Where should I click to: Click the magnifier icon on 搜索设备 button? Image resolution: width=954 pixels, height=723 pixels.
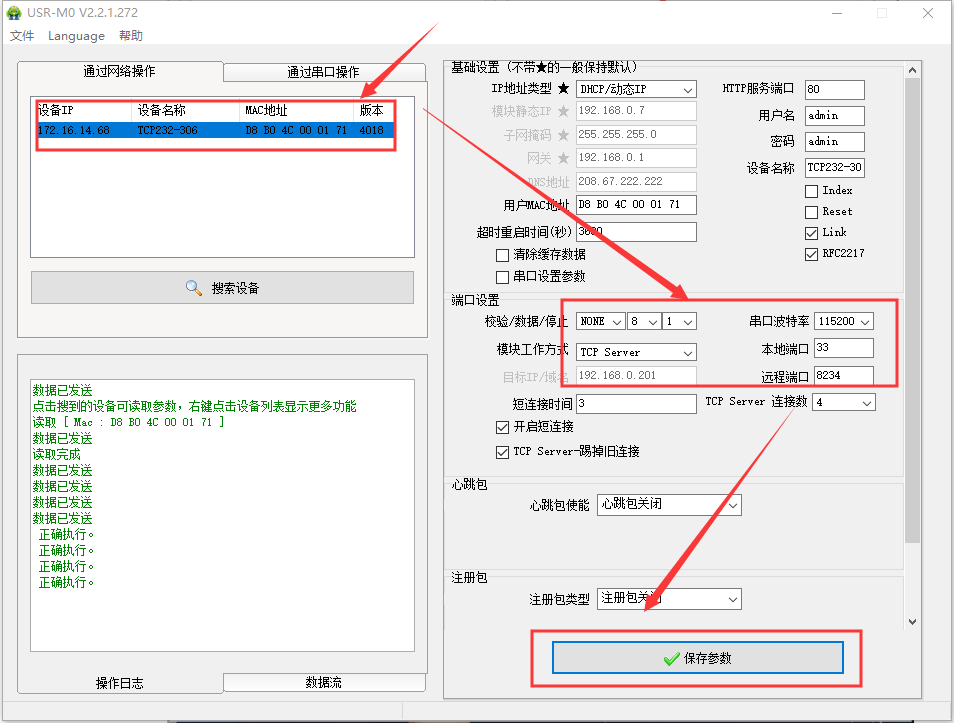click(x=194, y=288)
